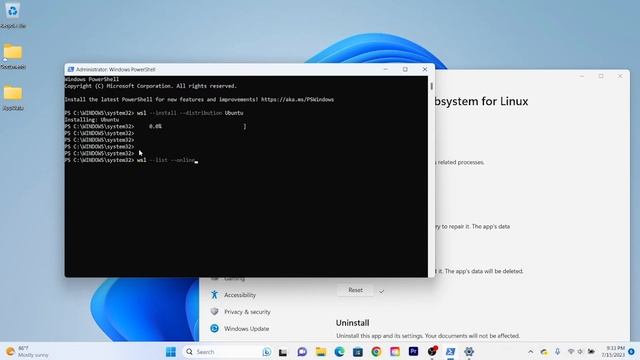Click the Privacy & security shield icon

214,311
